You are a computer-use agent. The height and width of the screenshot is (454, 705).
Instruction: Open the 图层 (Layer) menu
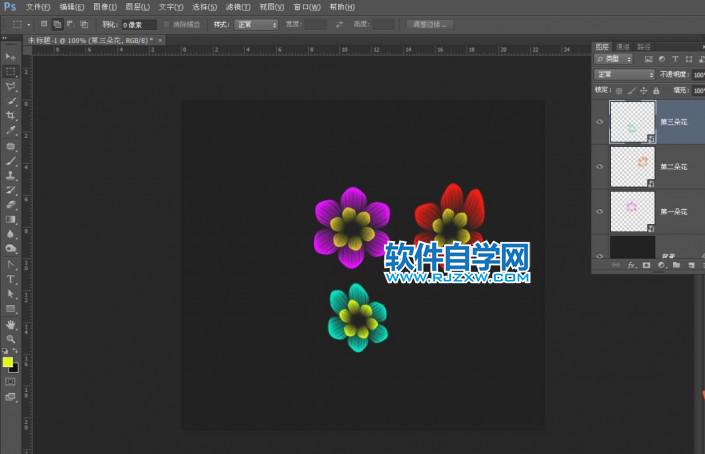138,7
